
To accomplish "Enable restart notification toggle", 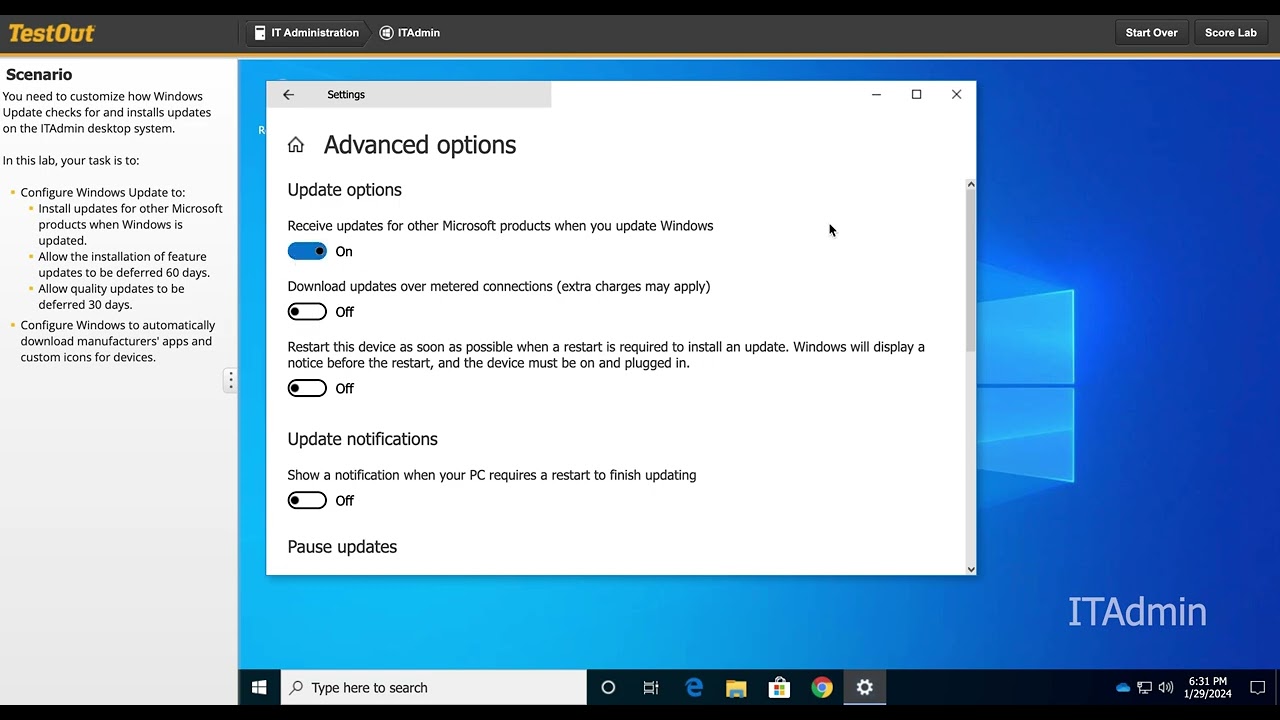I will coord(307,500).
